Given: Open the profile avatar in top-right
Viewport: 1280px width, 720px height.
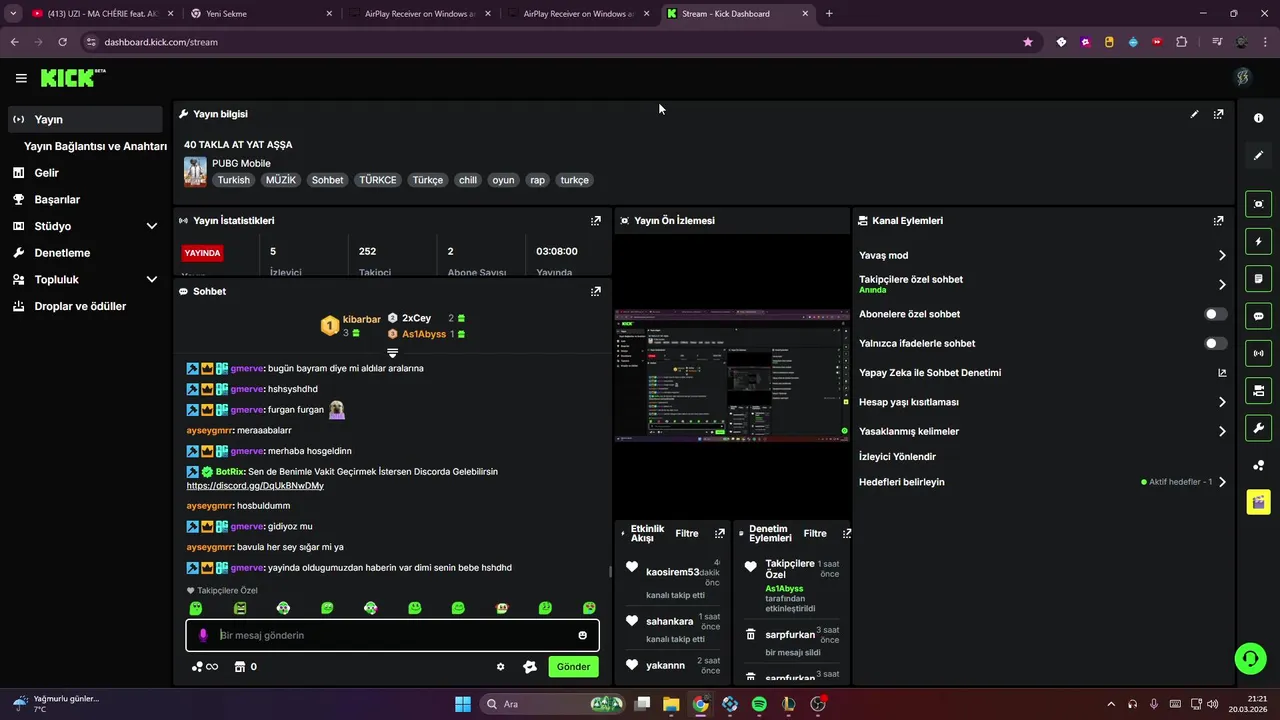Looking at the screenshot, I should pyautogui.click(x=1243, y=77).
